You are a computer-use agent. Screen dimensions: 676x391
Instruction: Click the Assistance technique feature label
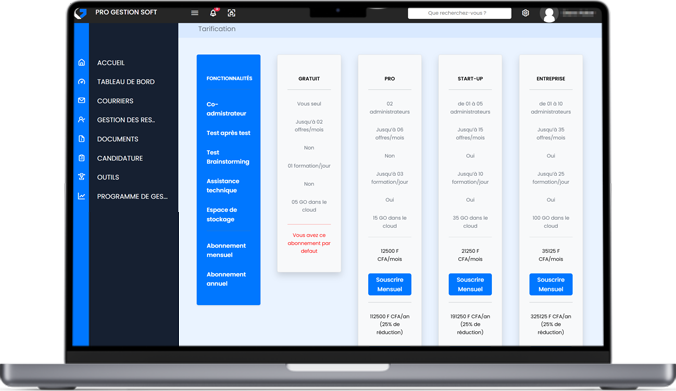pos(223,186)
